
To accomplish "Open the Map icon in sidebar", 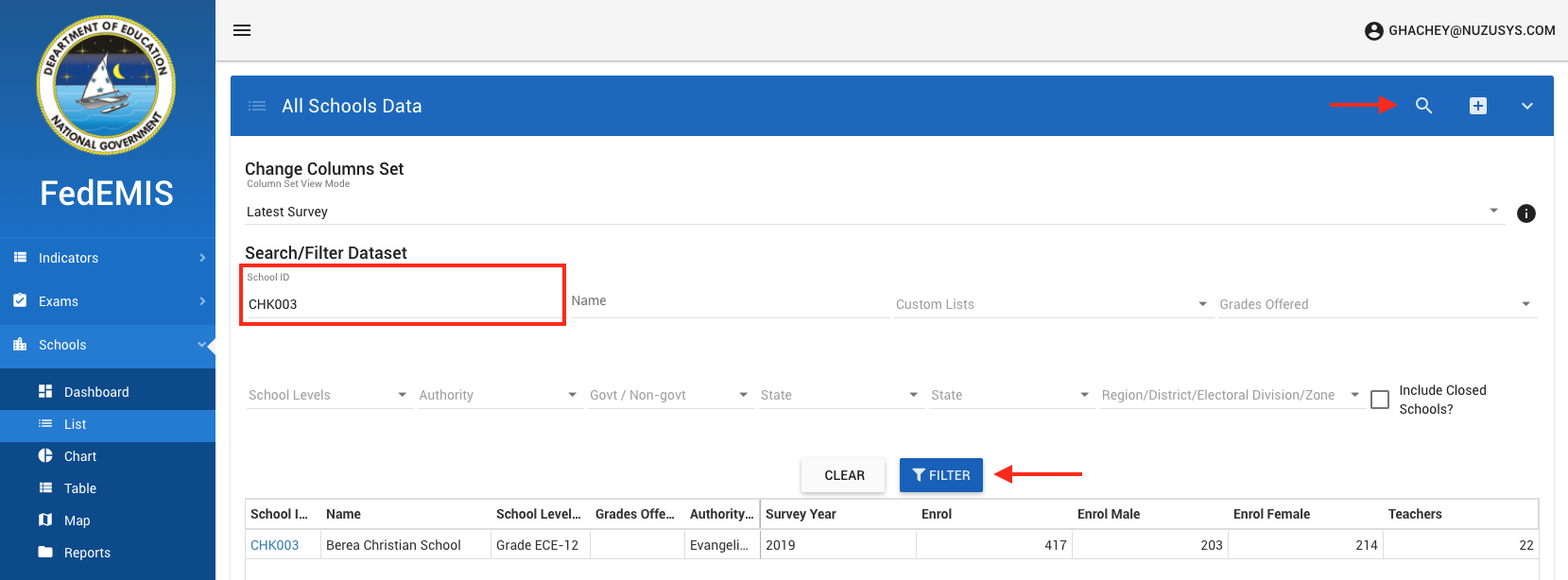I will [x=45, y=520].
